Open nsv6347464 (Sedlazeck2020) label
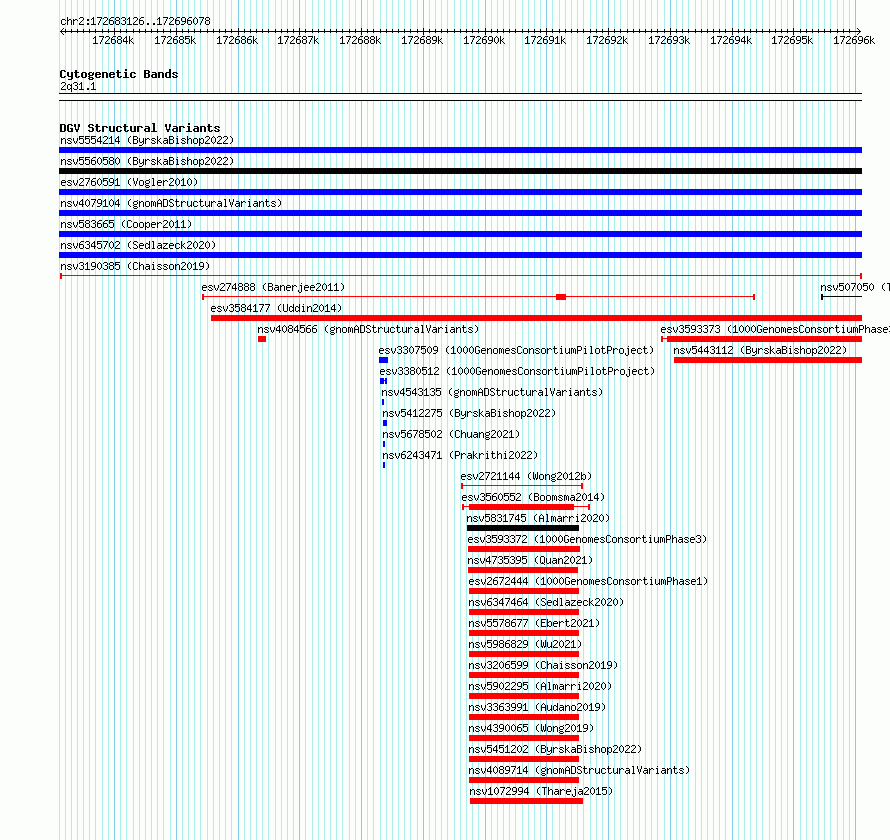The width and height of the screenshot is (890, 840). tap(546, 602)
